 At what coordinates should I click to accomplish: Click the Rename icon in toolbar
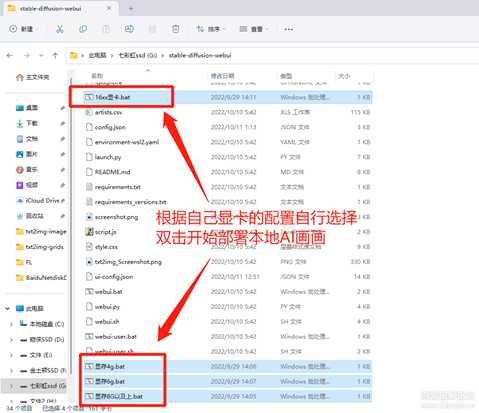point(129,29)
